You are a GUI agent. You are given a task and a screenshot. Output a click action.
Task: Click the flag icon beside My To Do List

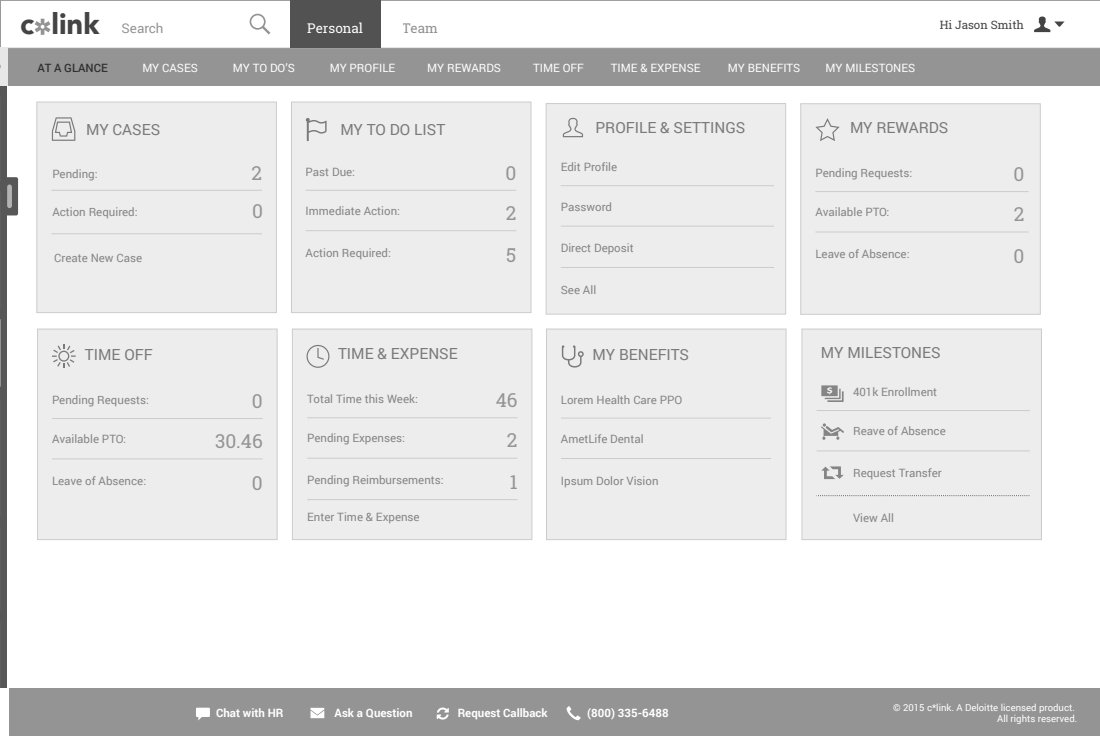pyautogui.click(x=316, y=129)
